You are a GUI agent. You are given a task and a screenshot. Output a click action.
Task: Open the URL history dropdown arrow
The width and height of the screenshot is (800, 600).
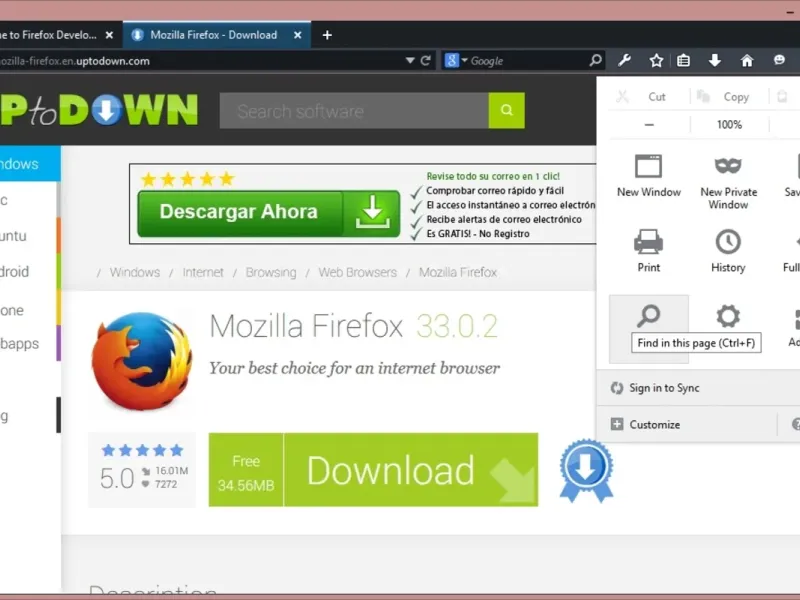tap(410, 61)
